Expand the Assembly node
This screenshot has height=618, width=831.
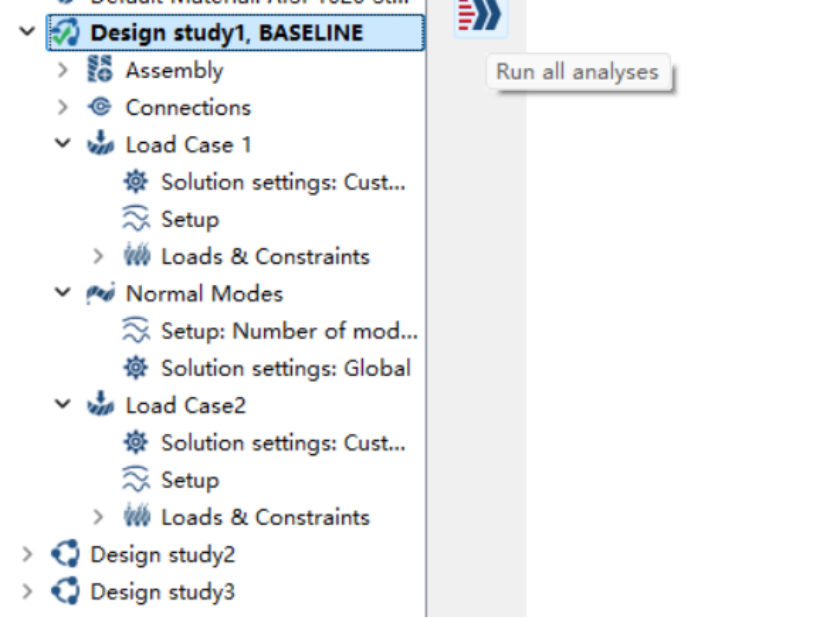[63, 70]
